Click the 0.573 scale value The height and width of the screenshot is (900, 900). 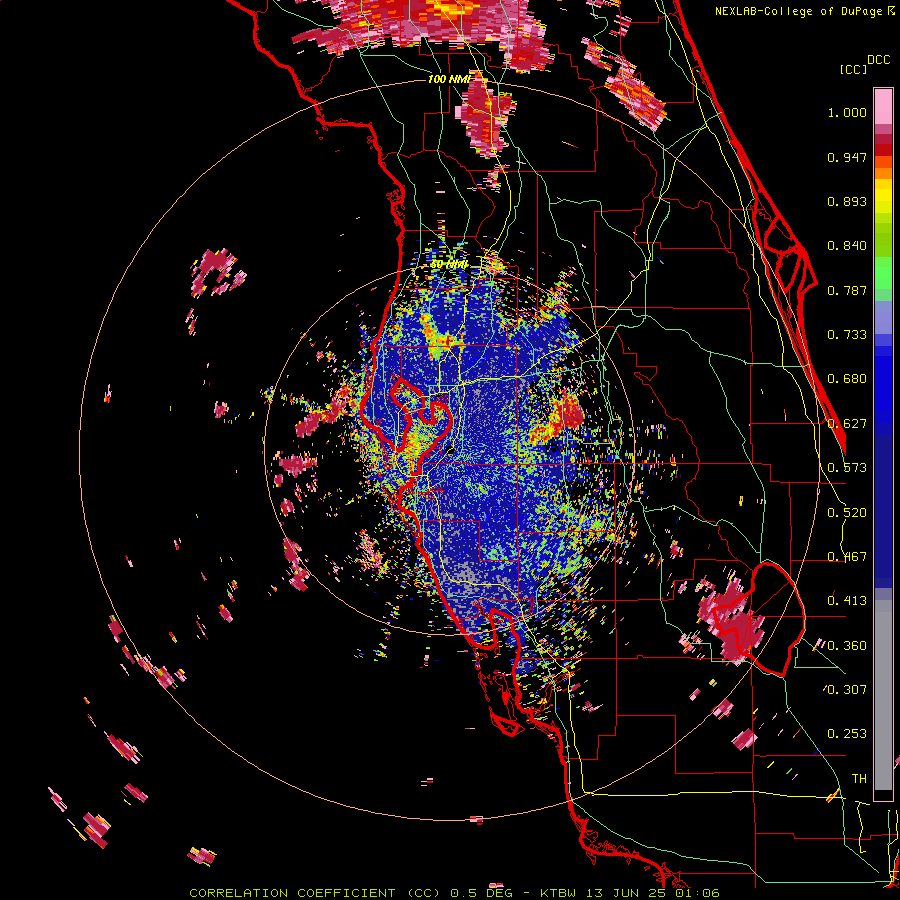click(847, 468)
